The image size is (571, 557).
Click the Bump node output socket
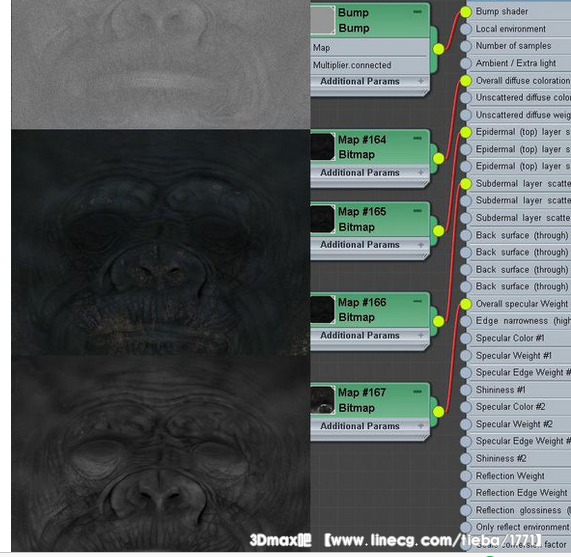[x=439, y=49]
